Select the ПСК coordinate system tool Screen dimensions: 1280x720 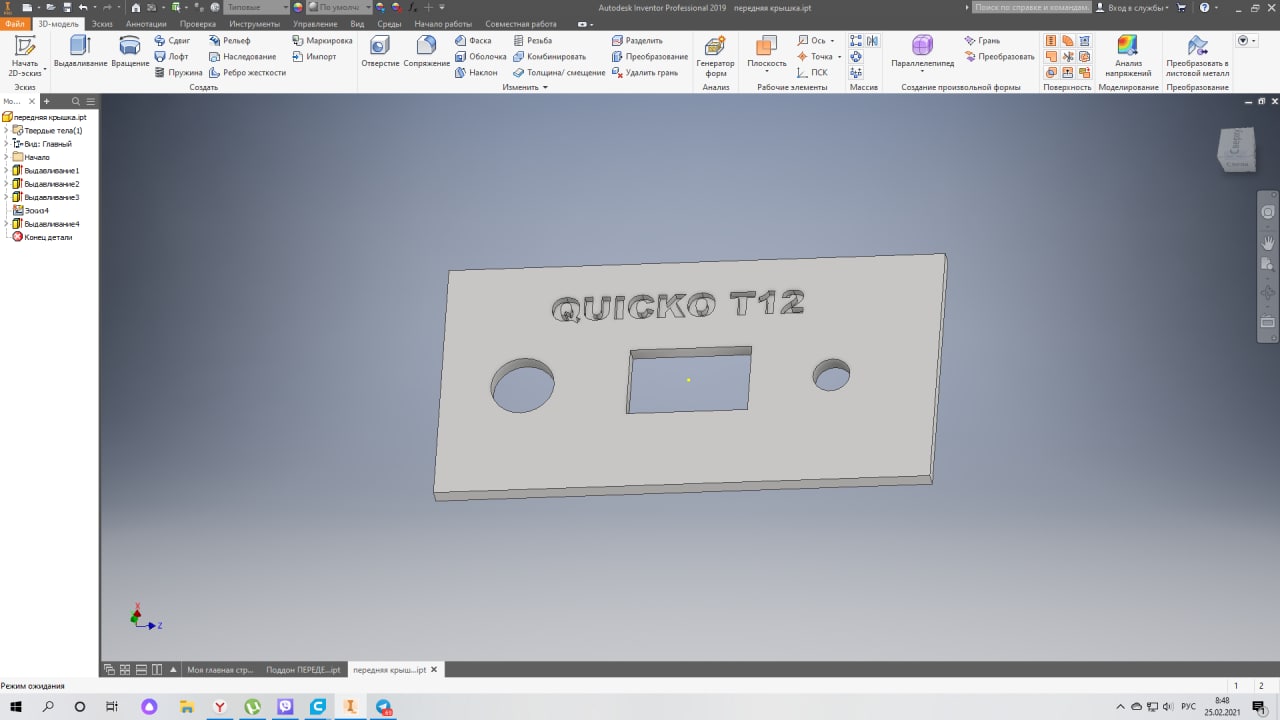click(x=812, y=73)
